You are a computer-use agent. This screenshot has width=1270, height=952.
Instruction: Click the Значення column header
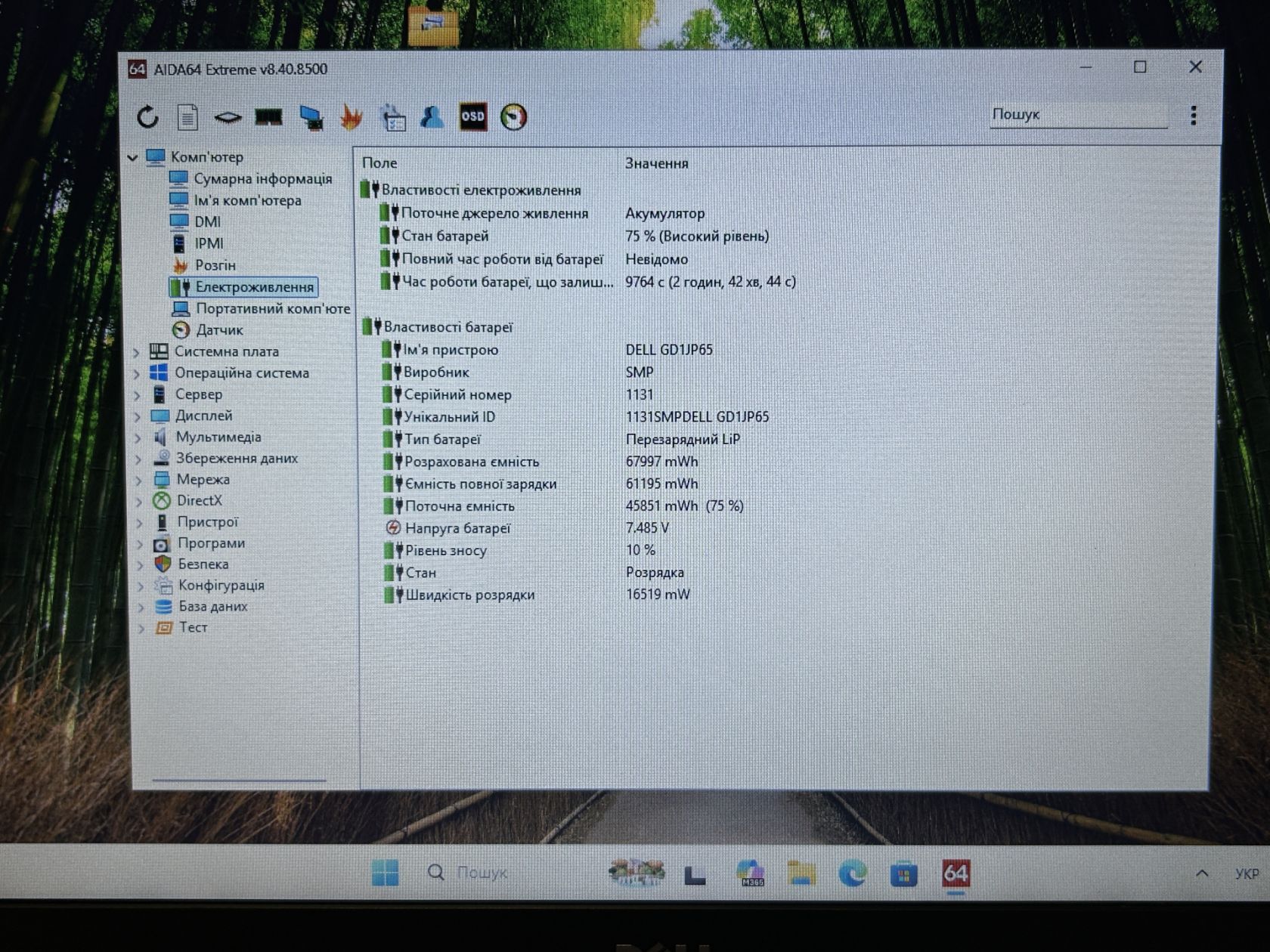tap(657, 163)
